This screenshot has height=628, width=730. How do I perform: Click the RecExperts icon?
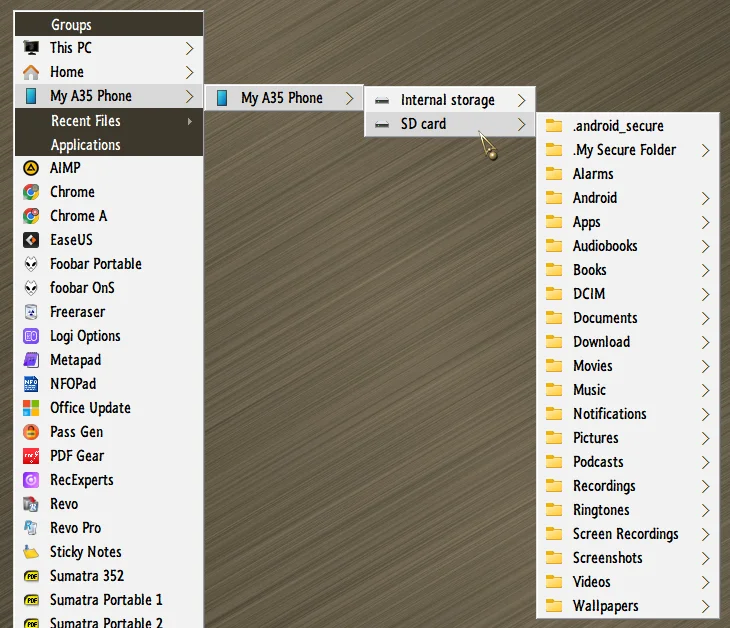click(x=31, y=480)
